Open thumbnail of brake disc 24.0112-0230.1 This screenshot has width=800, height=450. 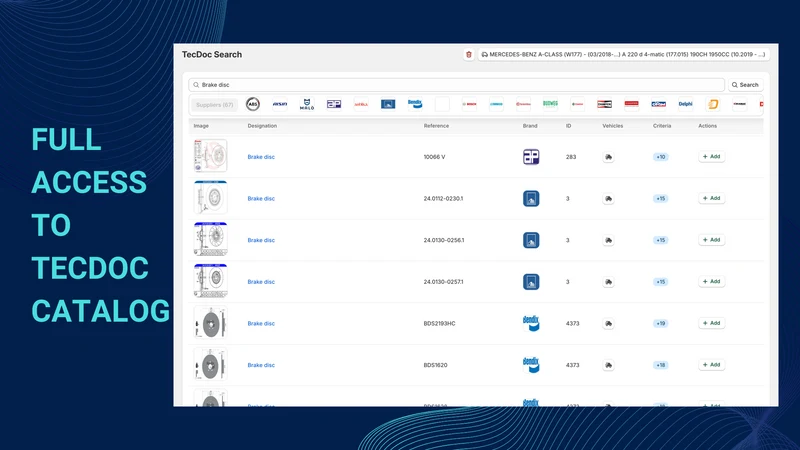210,198
